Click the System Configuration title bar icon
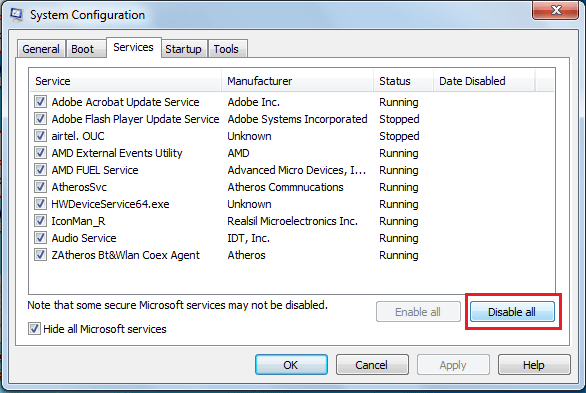 click(16, 15)
